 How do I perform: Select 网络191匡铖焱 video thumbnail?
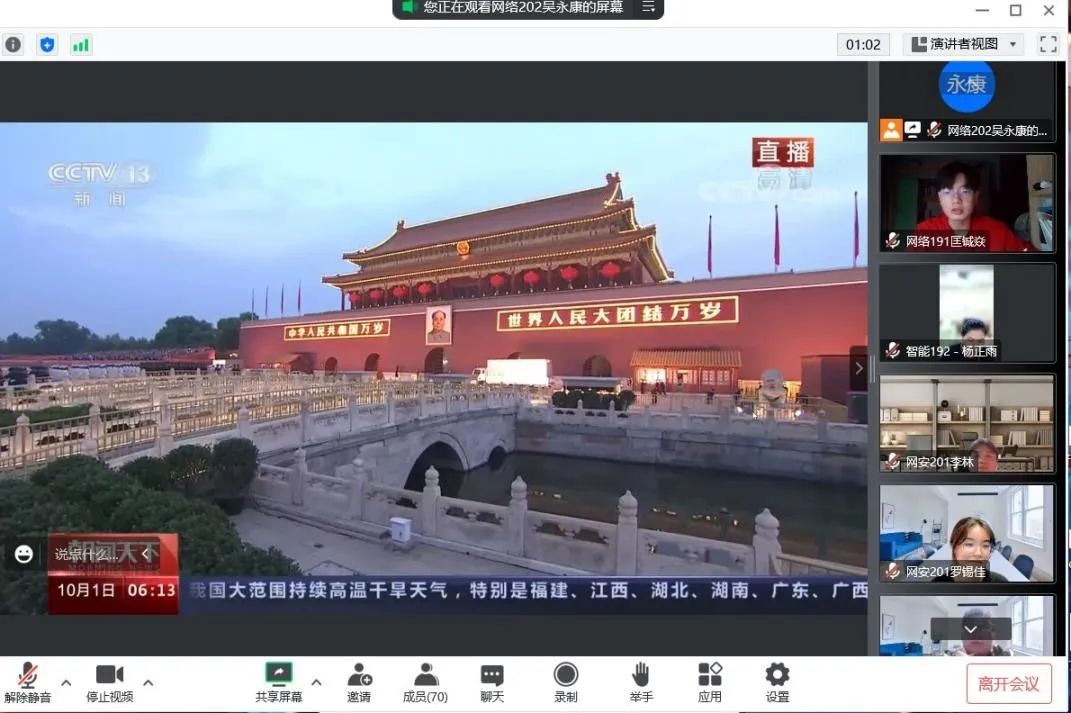coord(966,203)
